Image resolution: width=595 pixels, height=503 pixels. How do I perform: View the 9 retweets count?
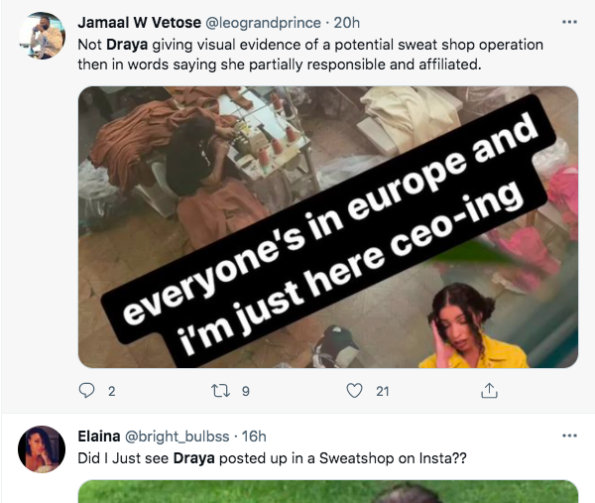tap(246, 391)
